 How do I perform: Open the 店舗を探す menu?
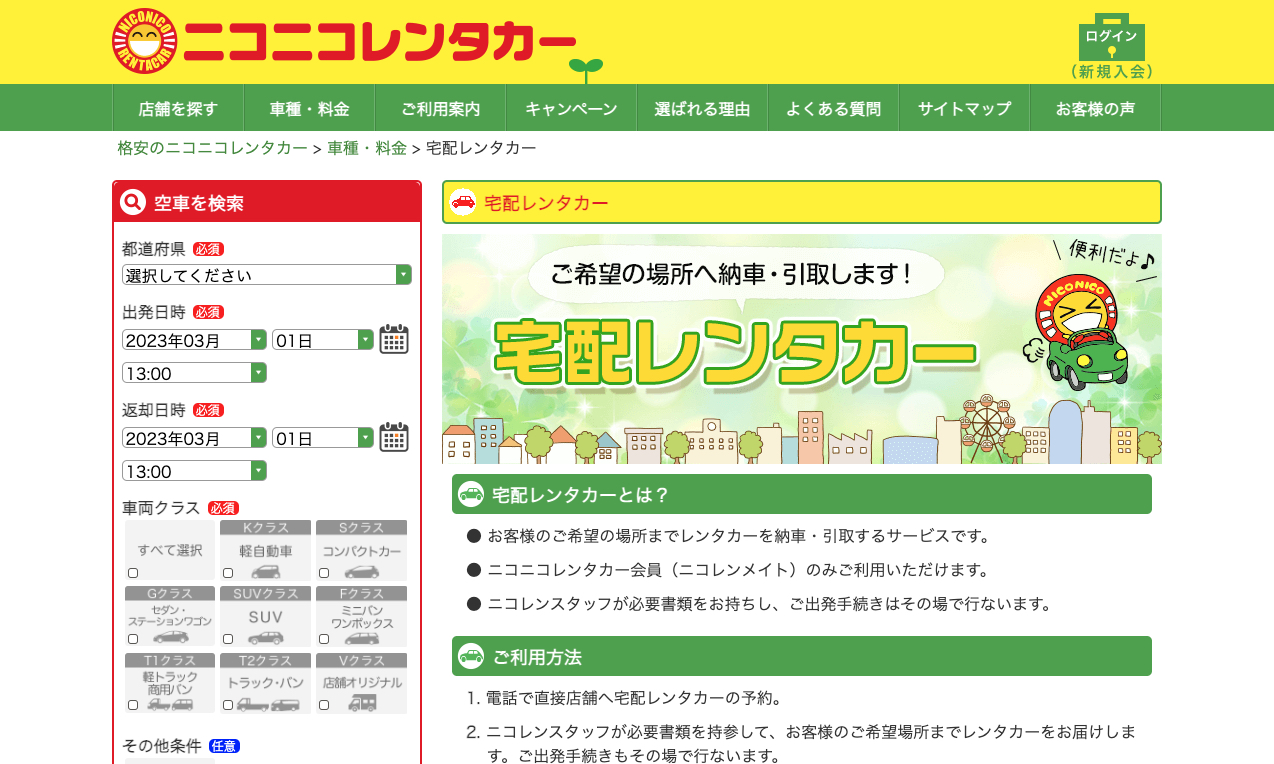click(178, 108)
